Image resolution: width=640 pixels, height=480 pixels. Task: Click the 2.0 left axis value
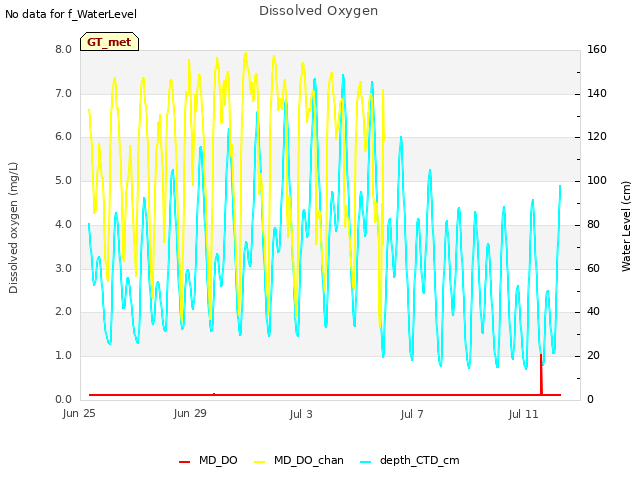pos(63,311)
